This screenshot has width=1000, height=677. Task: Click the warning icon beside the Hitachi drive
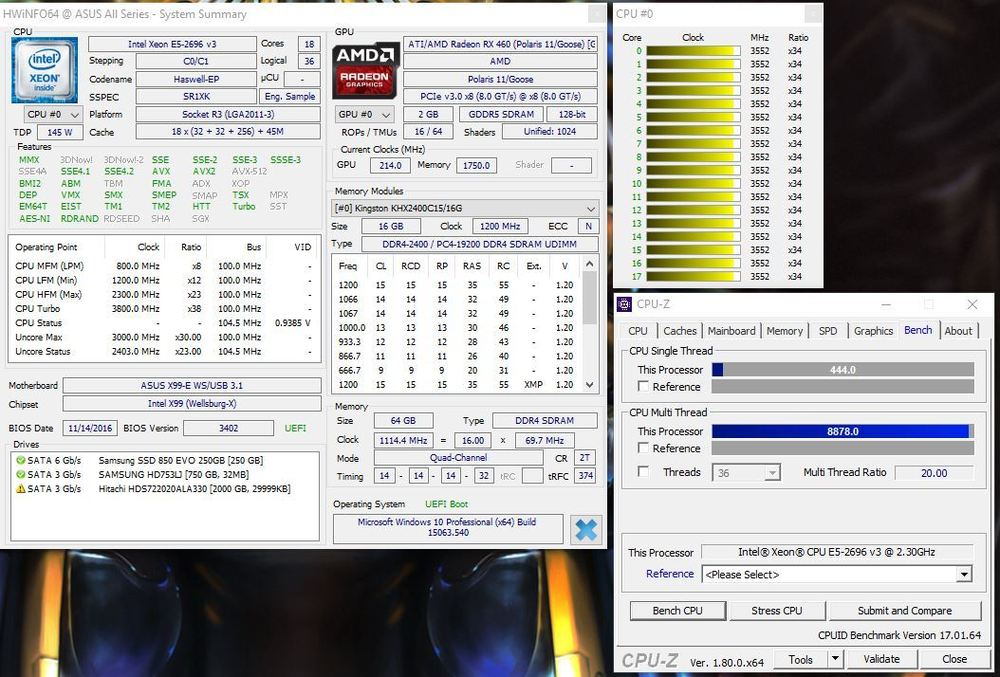(x=20, y=489)
